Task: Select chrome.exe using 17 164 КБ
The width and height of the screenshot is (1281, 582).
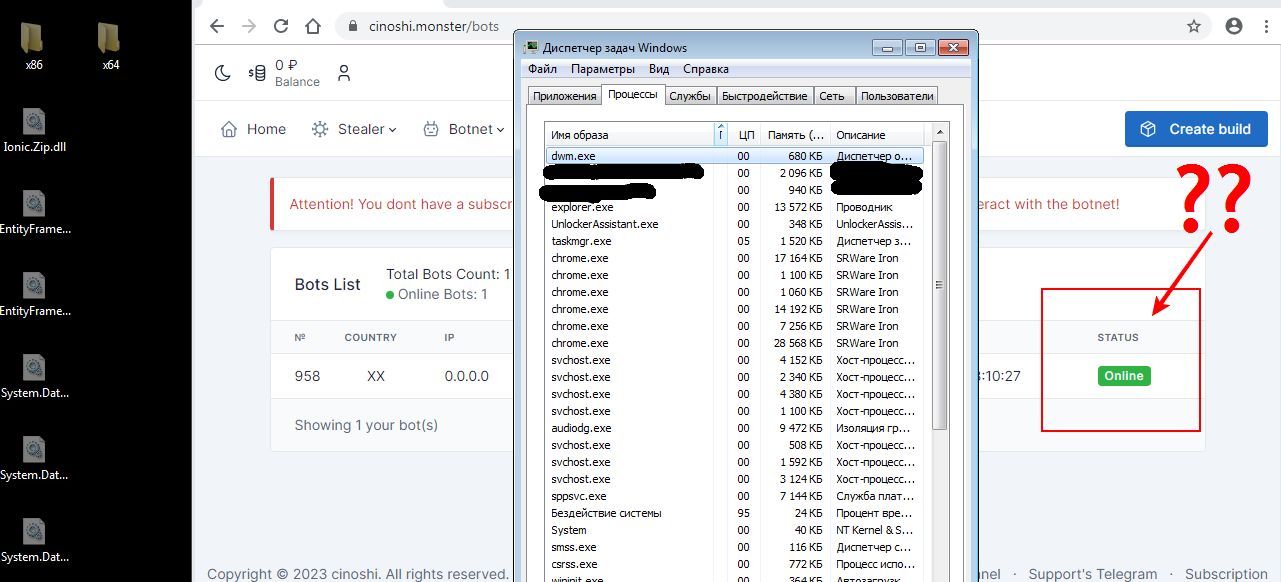Action: (x=735, y=258)
